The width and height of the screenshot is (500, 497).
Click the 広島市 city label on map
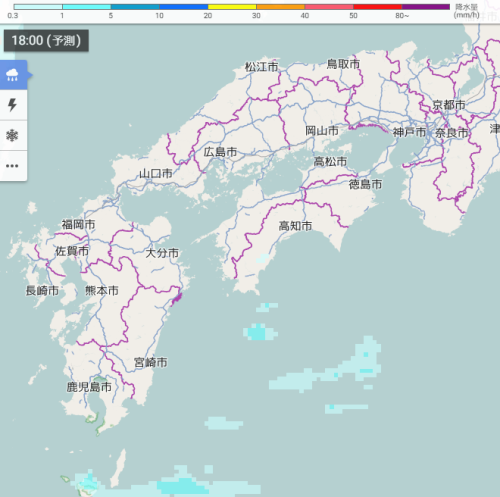(220, 152)
